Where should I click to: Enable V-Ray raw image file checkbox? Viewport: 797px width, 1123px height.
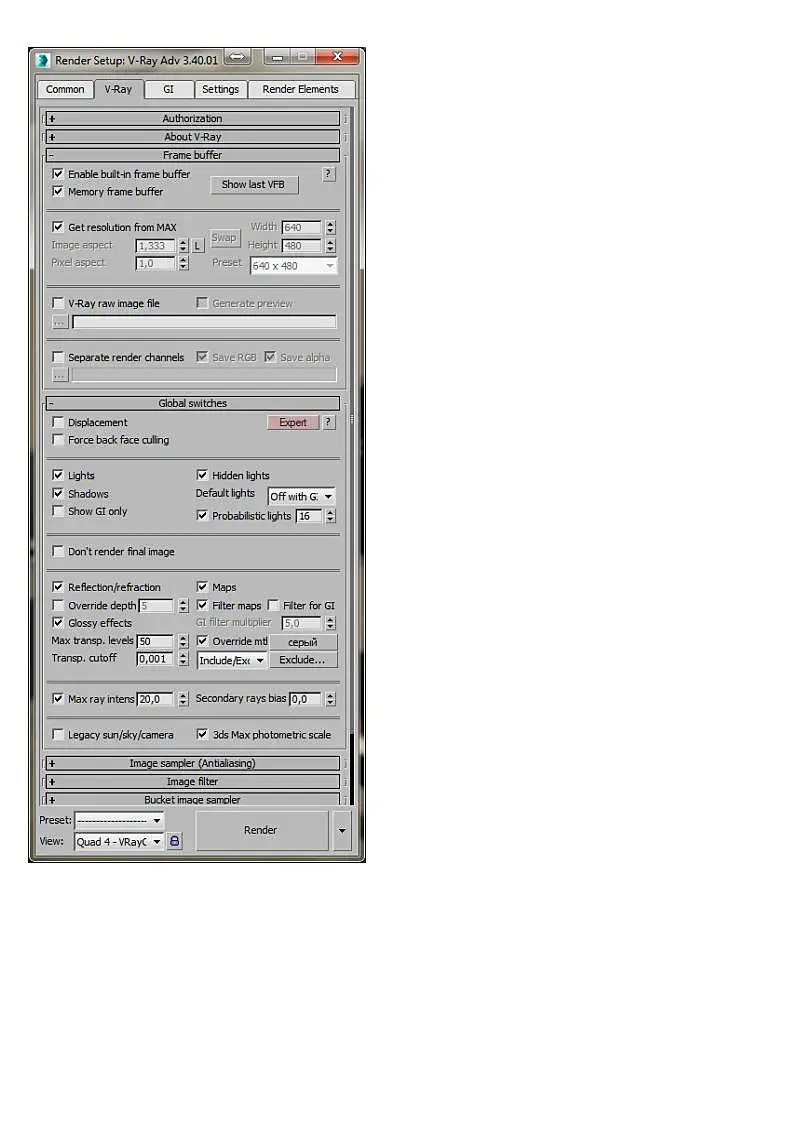pos(58,304)
